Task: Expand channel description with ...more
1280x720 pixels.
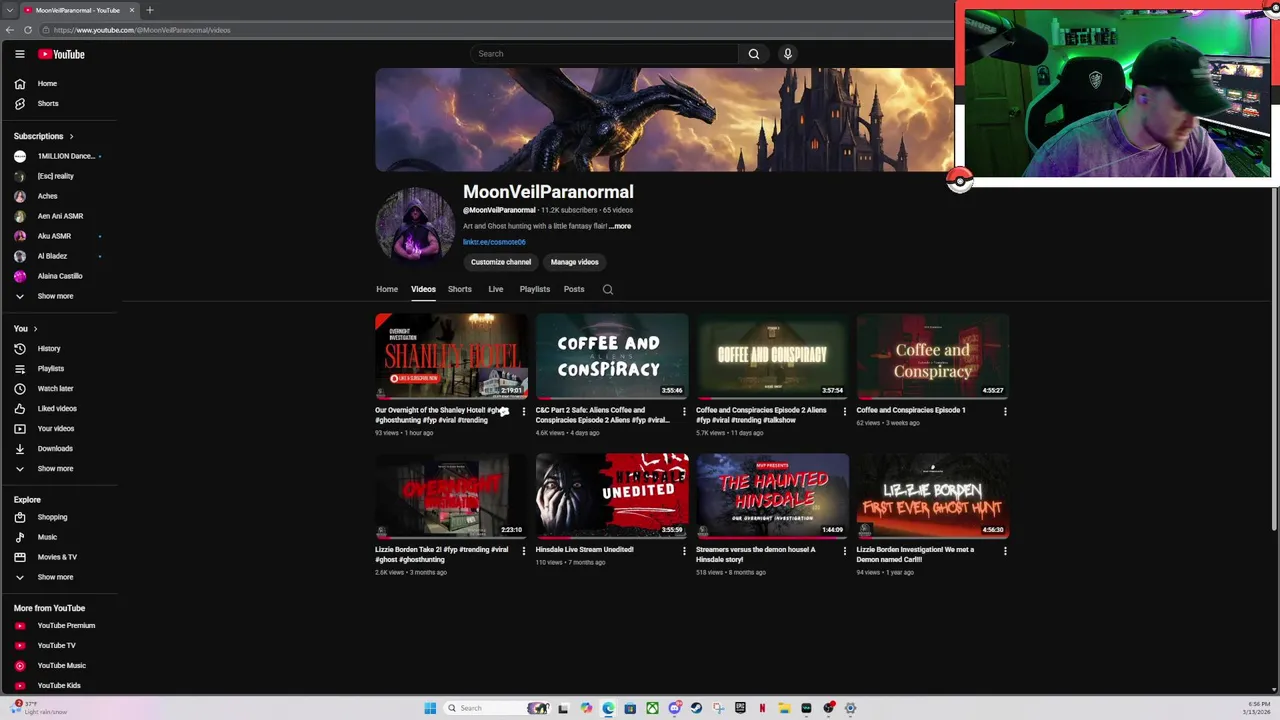Action: (620, 226)
